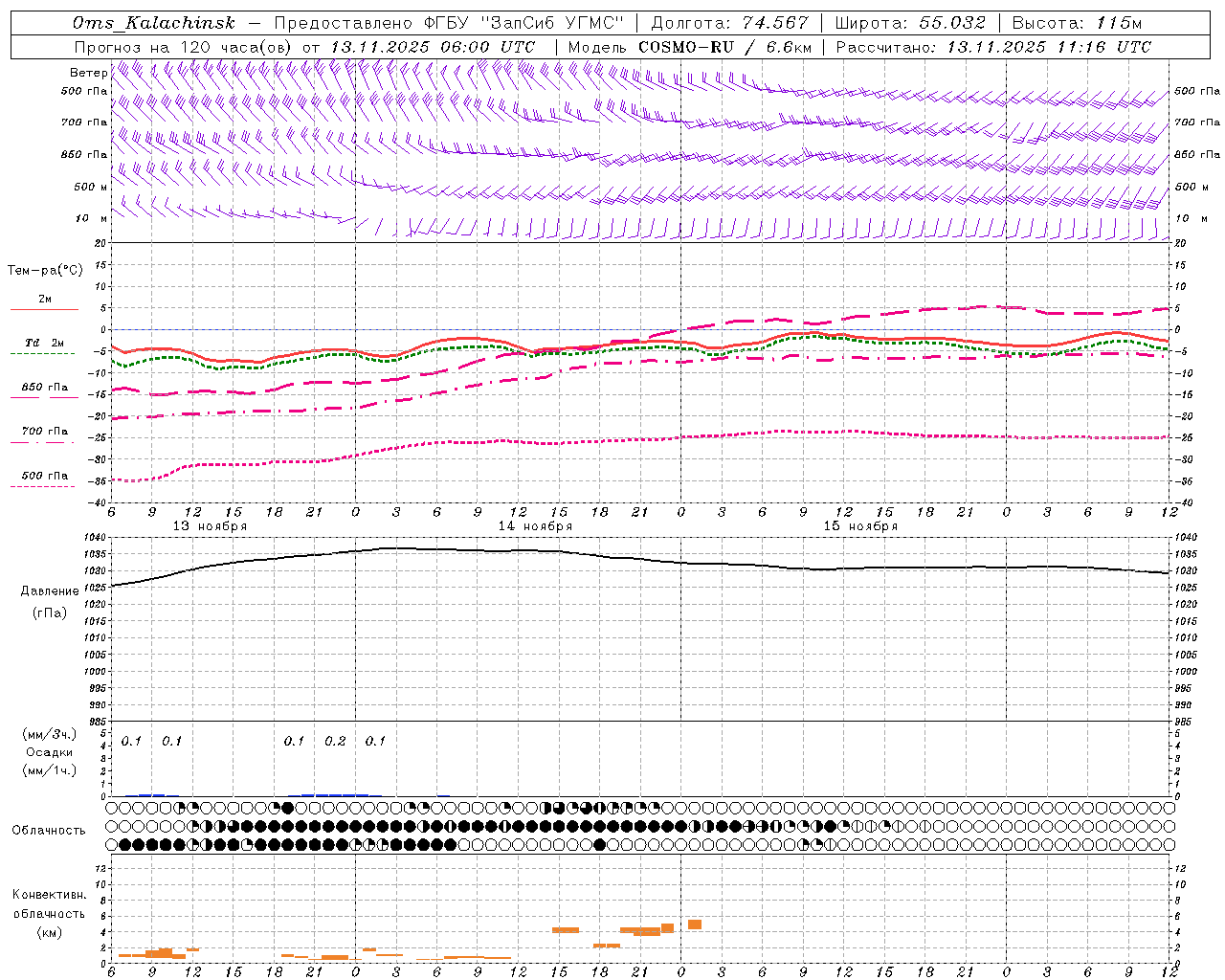Select the 2м temperature legend entry

44,300
